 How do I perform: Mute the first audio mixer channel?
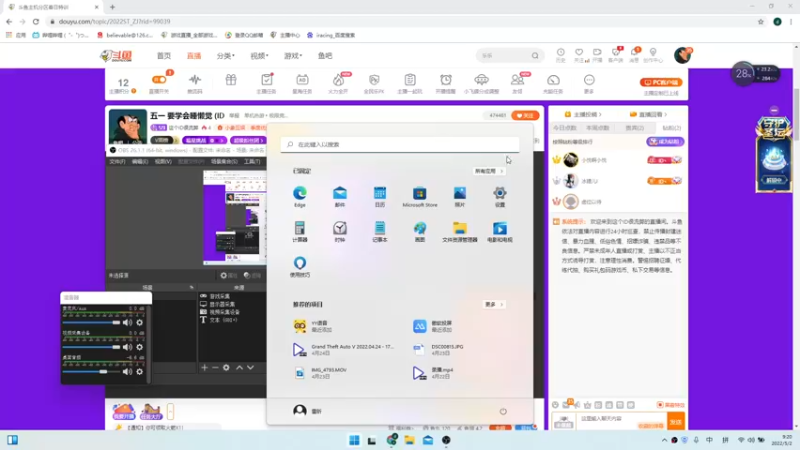[x=128, y=322]
